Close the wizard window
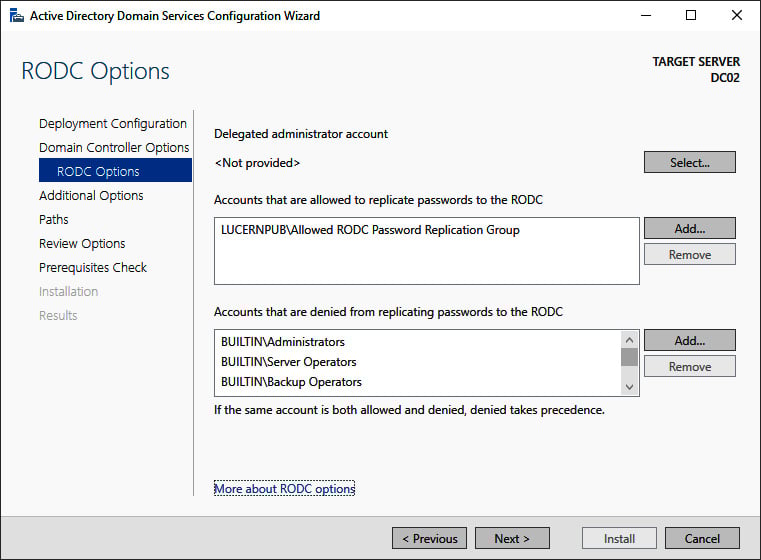 click(x=736, y=16)
